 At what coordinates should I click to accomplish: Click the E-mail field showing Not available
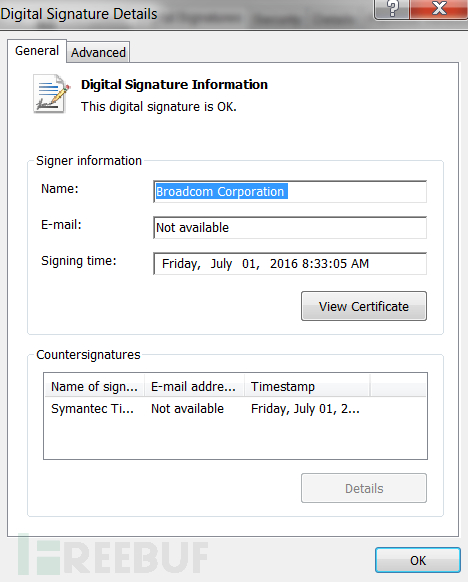290,228
